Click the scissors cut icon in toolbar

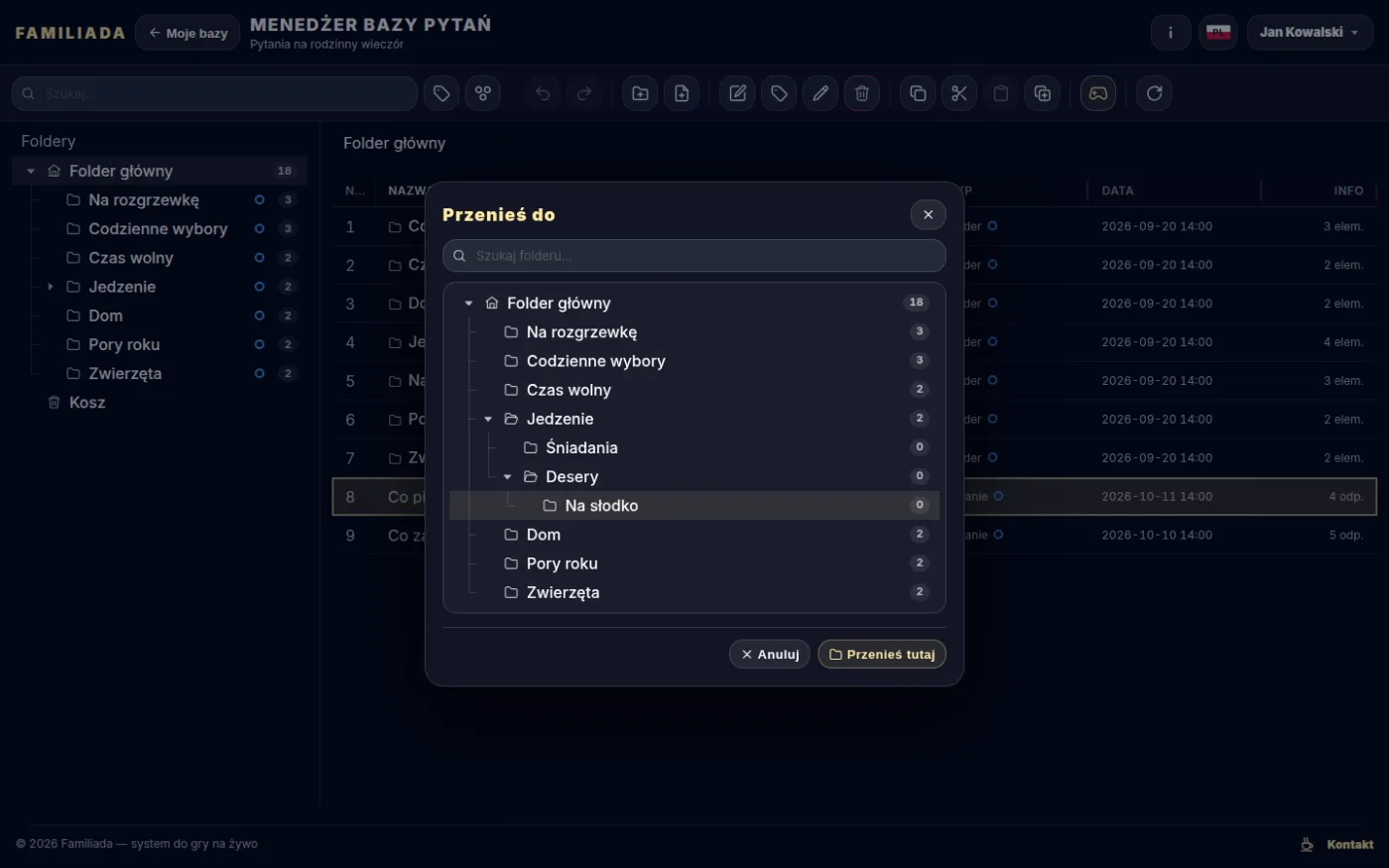959,93
